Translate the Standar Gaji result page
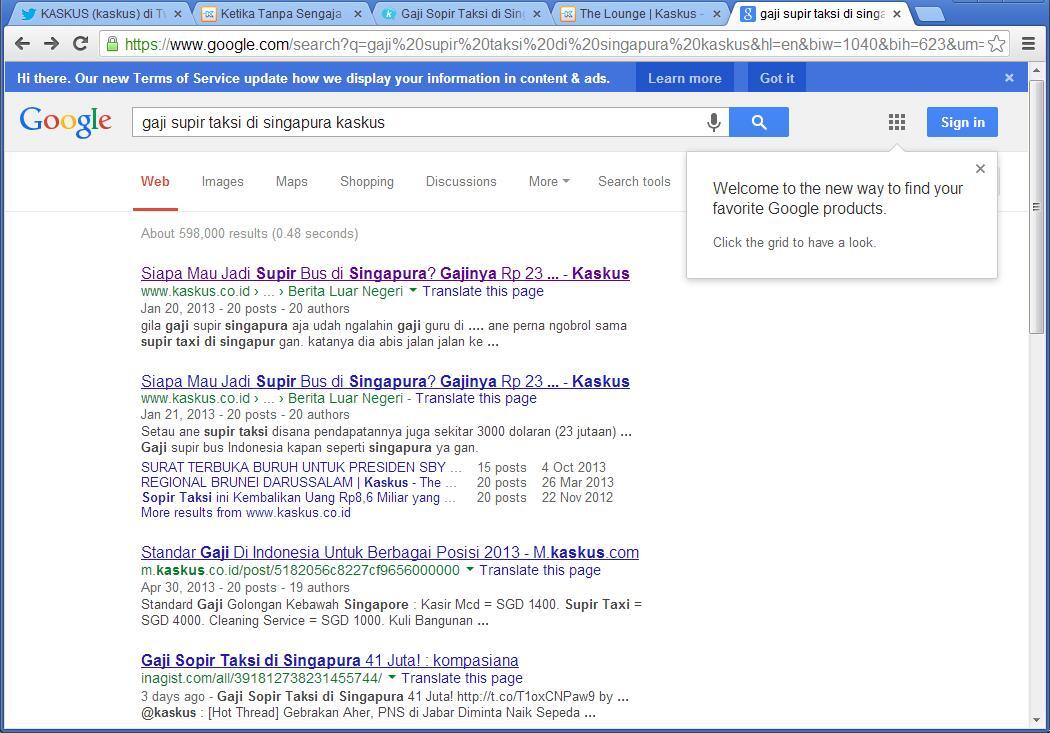The image size is (1050, 733). (540, 570)
